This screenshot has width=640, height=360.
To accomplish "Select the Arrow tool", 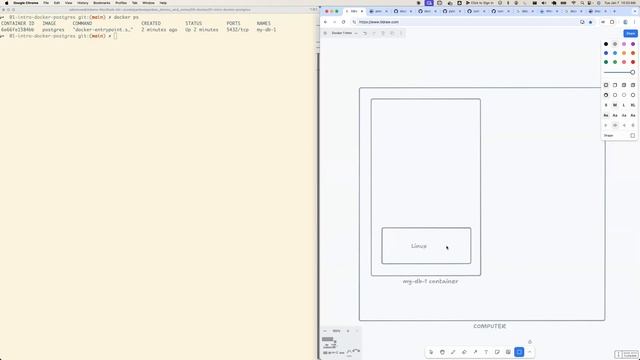I will [x=476, y=352].
